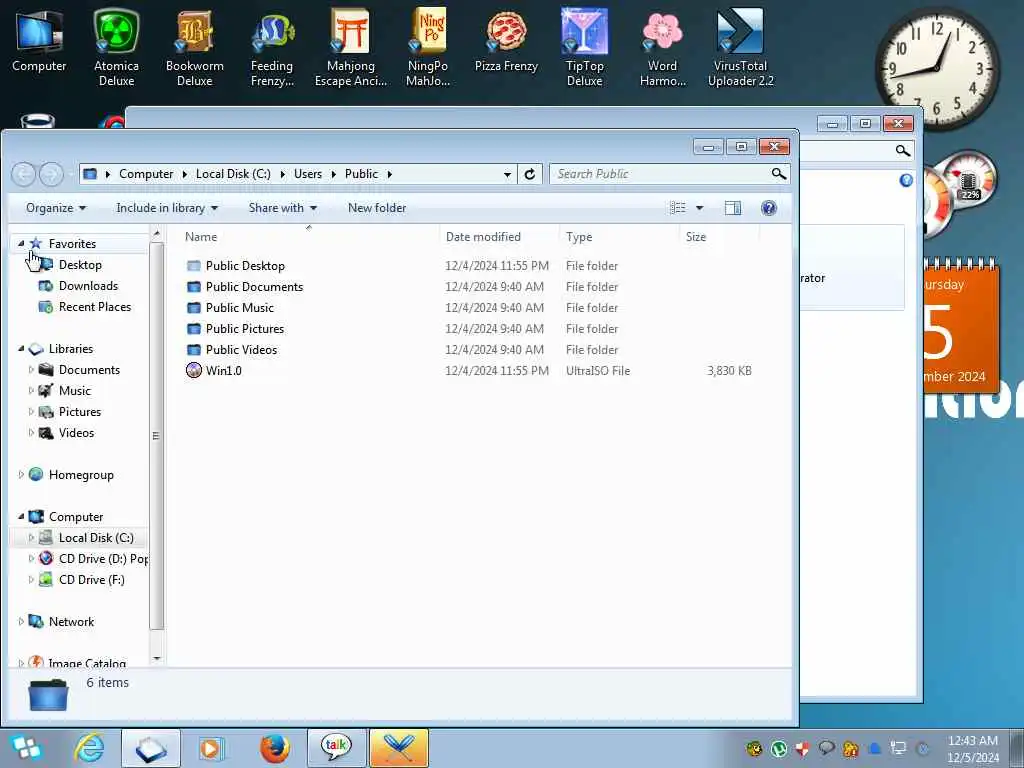
Task: Expand the Documents library node
Action: coord(31,370)
